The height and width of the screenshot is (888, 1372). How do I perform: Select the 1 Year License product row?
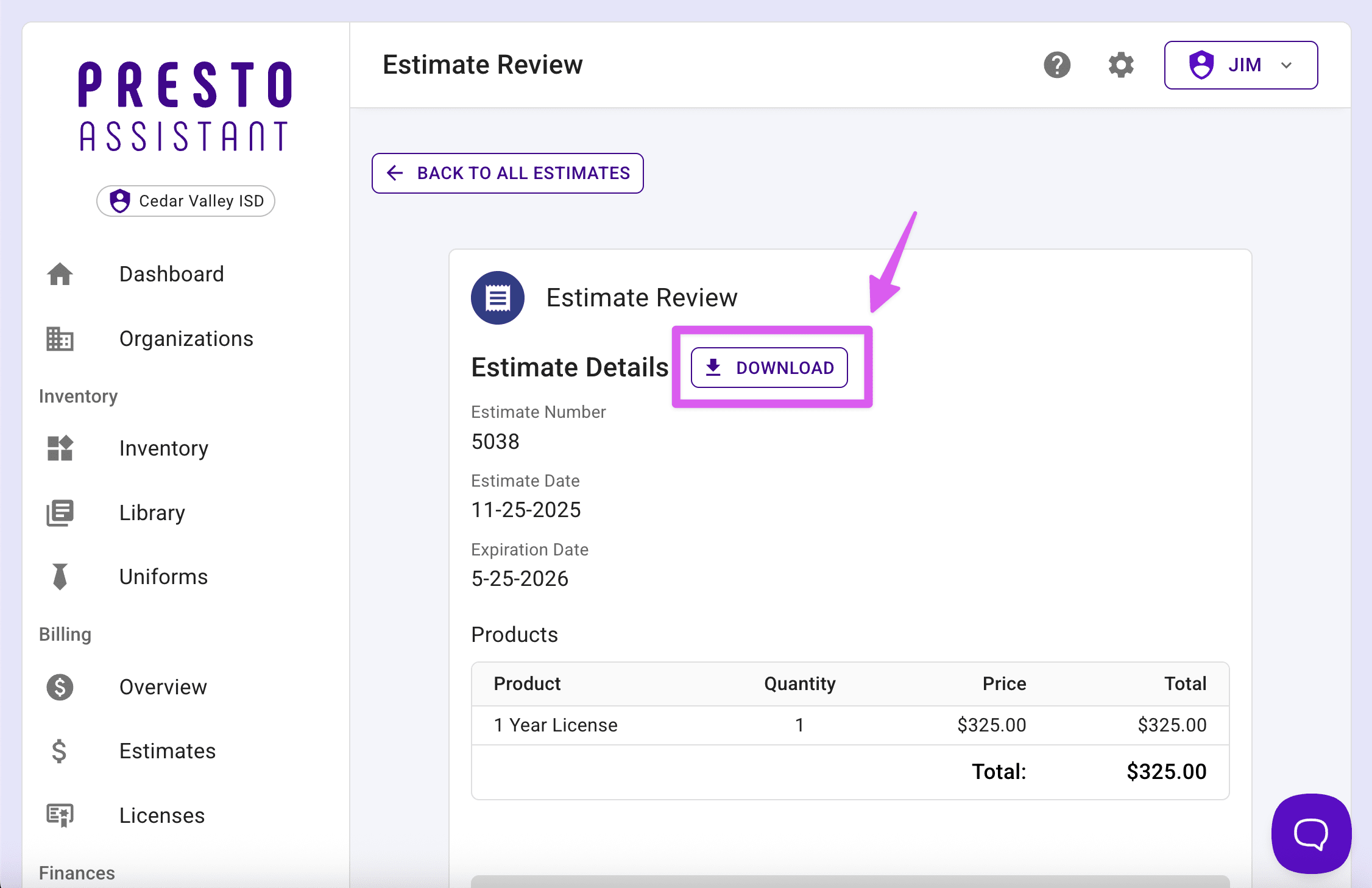[555, 725]
